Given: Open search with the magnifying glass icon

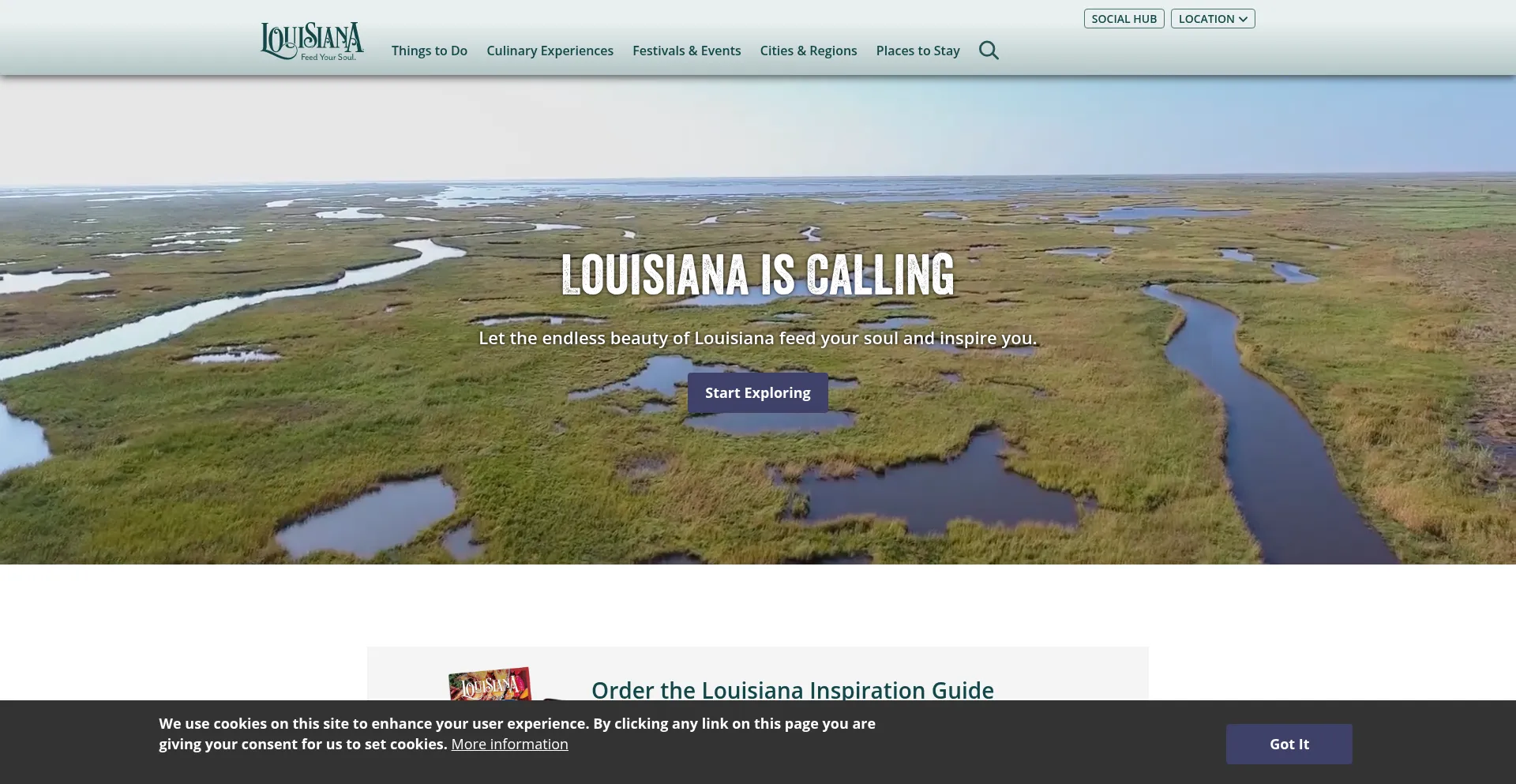Looking at the screenshot, I should [x=989, y=51].
